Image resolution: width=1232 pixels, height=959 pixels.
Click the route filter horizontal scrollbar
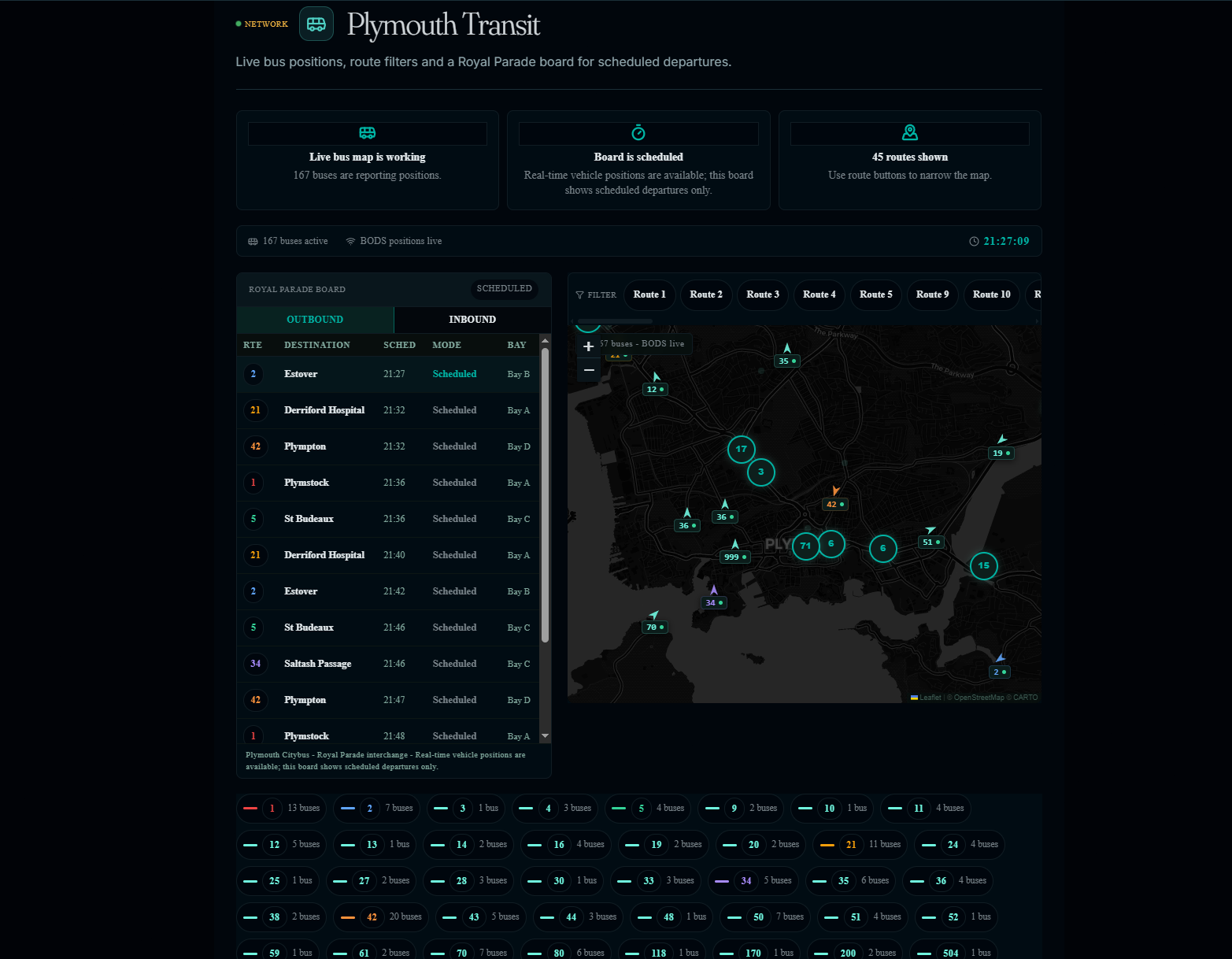(616, 321)
